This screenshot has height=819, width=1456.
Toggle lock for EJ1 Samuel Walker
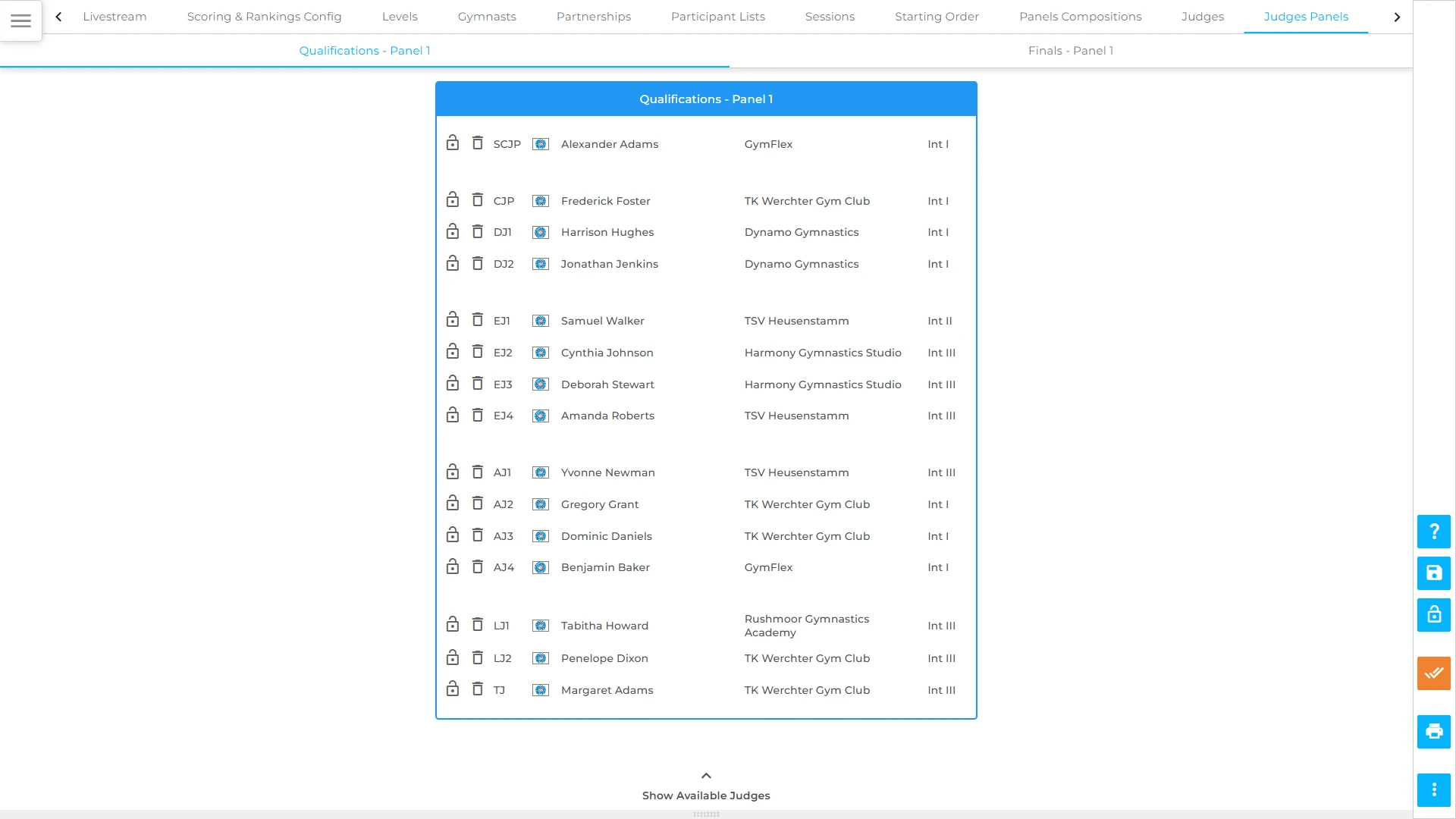[x=453, y=319]
